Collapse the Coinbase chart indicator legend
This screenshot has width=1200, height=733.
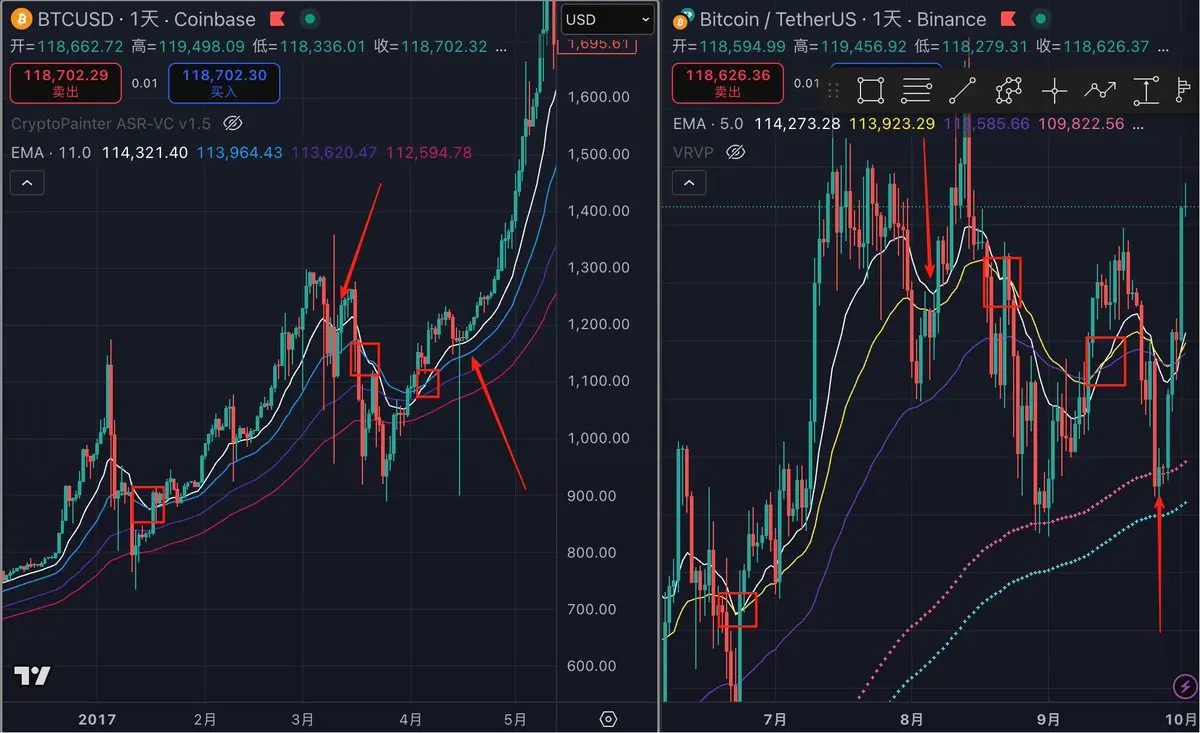[x=27, y=183]
